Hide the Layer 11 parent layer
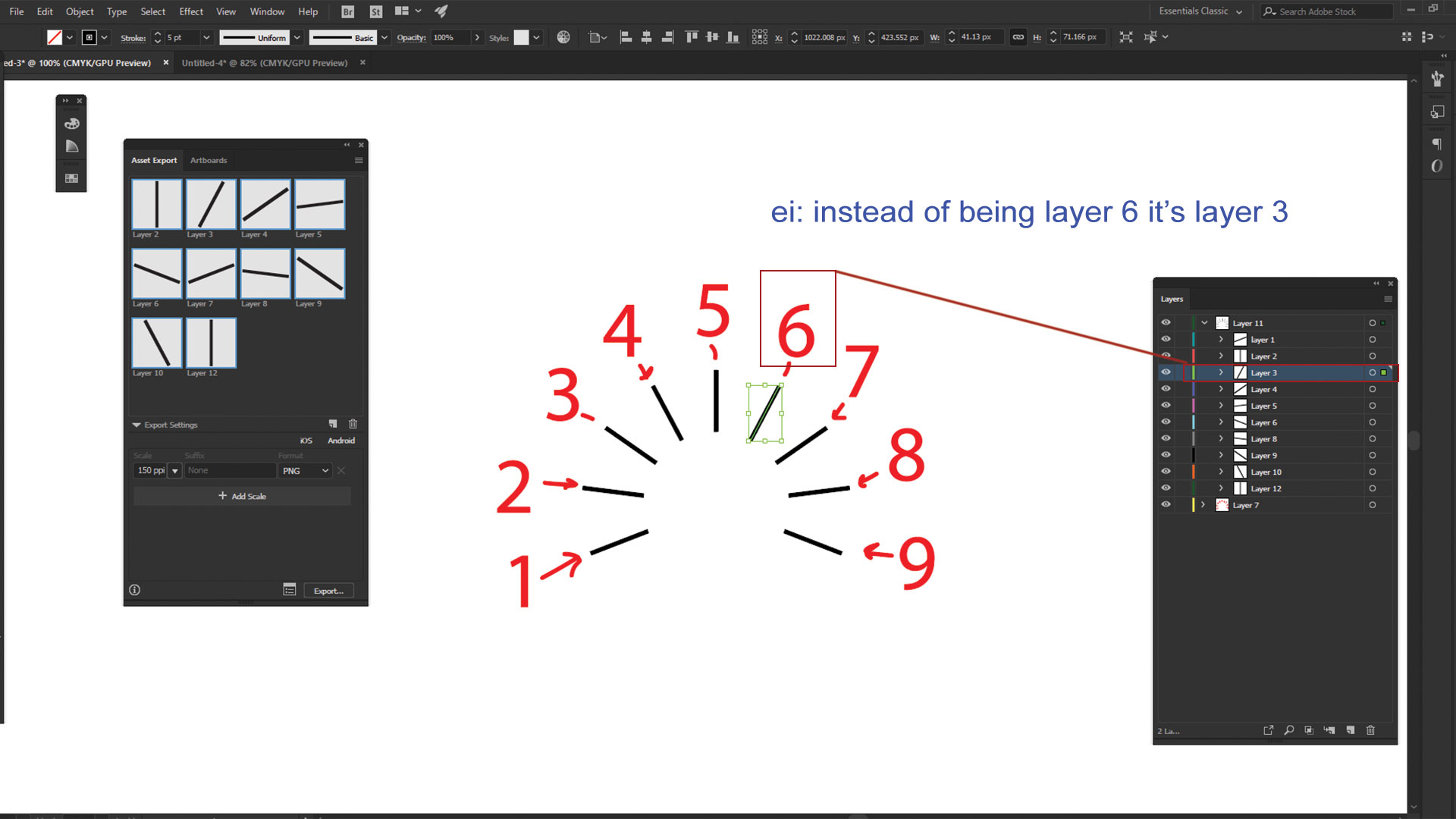Screen dimensions: 1456x819 point(1166,322)
